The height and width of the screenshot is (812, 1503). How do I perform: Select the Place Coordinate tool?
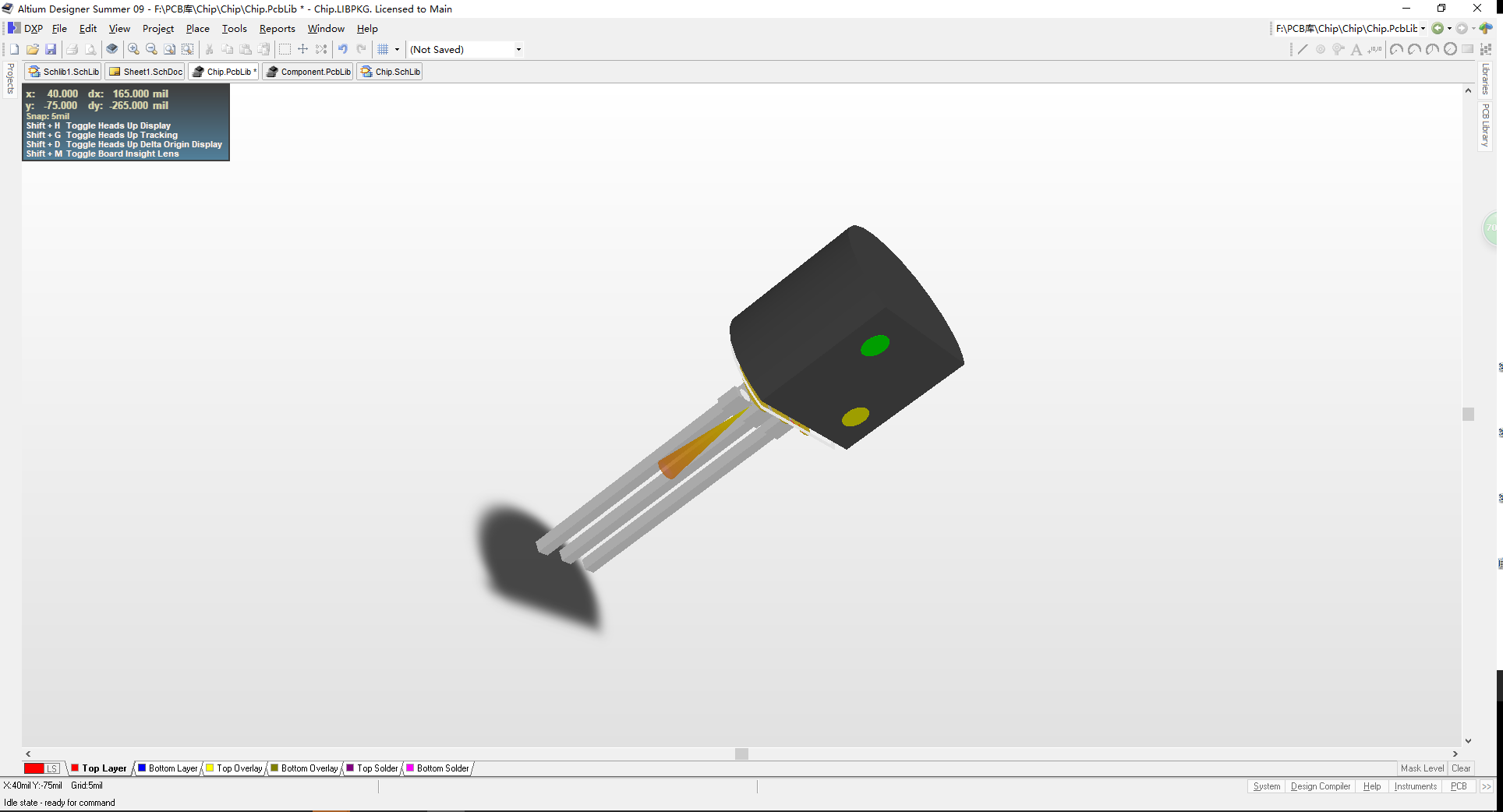tap(1374, 49)
